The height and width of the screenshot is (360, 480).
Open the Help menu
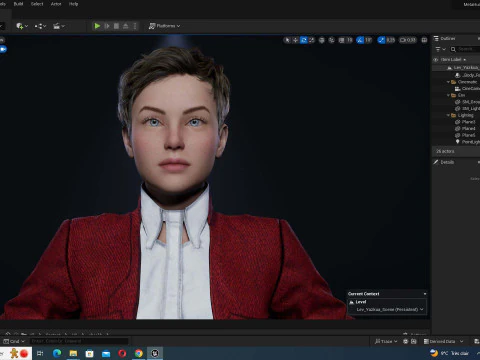coord(73,4)
